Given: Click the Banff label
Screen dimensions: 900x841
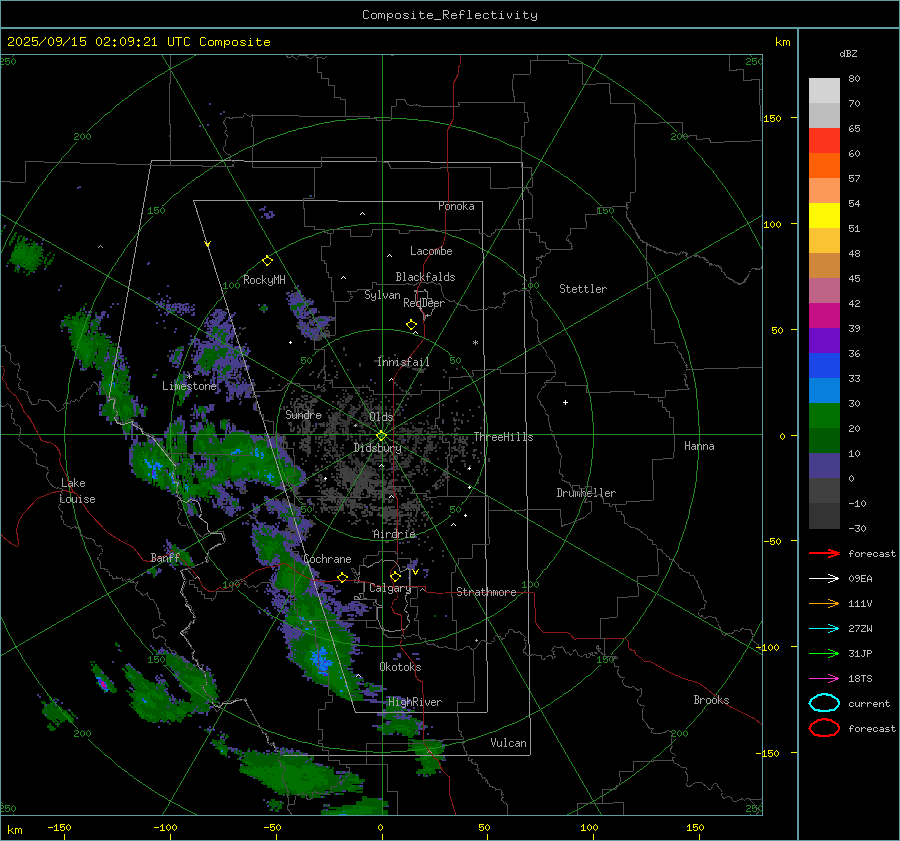Looking at the screenshot, I should 165,557.
